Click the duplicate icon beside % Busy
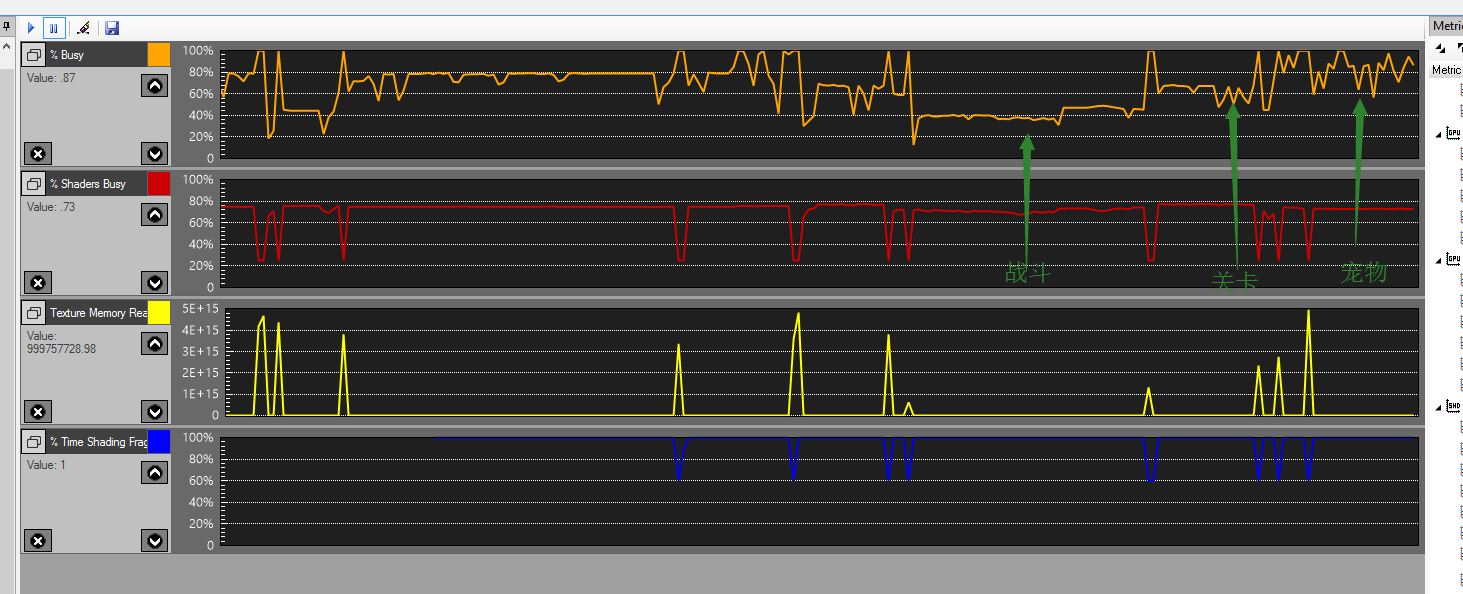The height and width of the screenshot is (594, 1463). point(33,54)
